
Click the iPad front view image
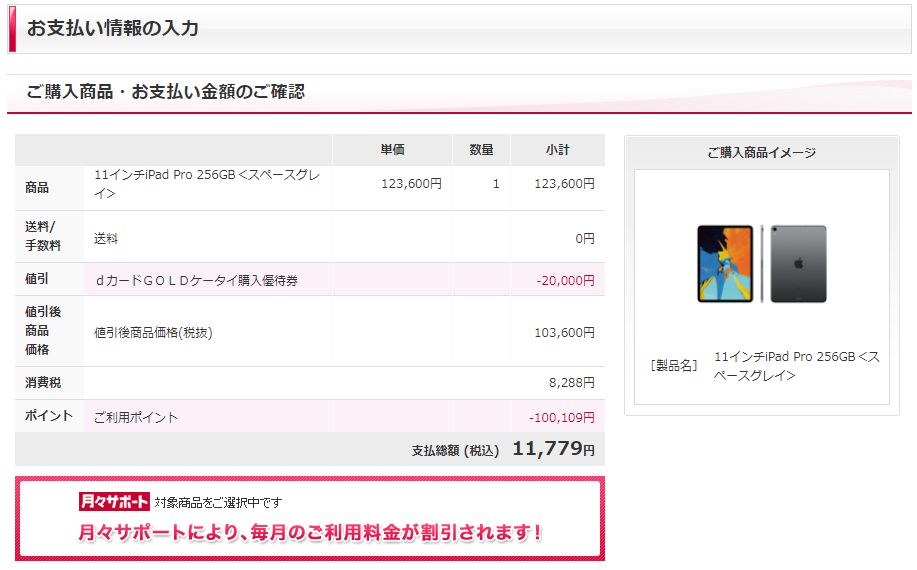[725, 264]
